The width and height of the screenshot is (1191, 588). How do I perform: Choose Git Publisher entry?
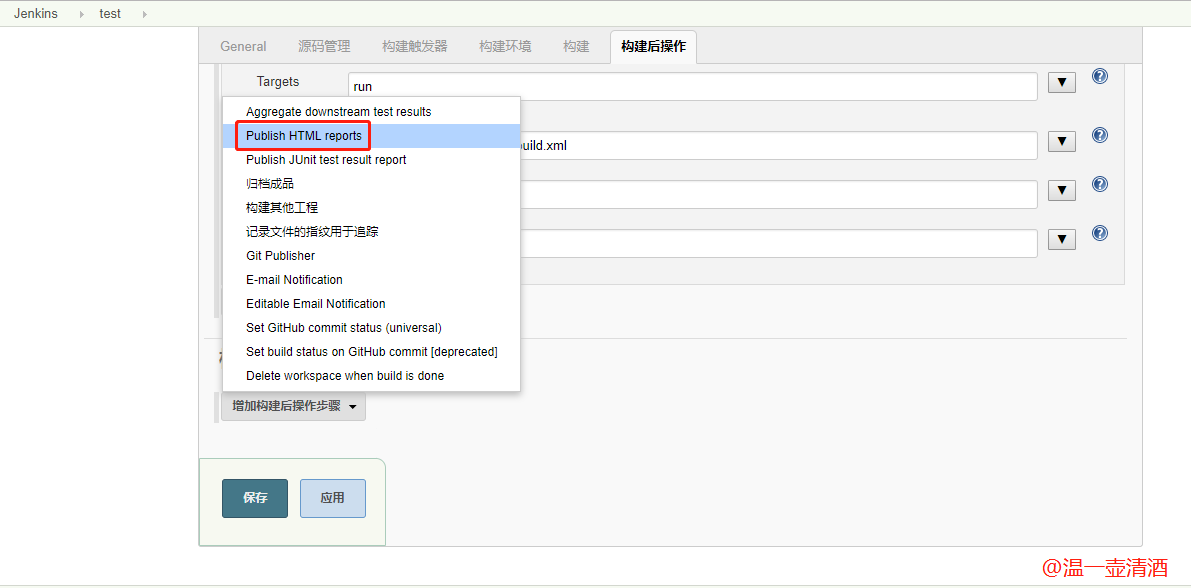pos(371,256)
